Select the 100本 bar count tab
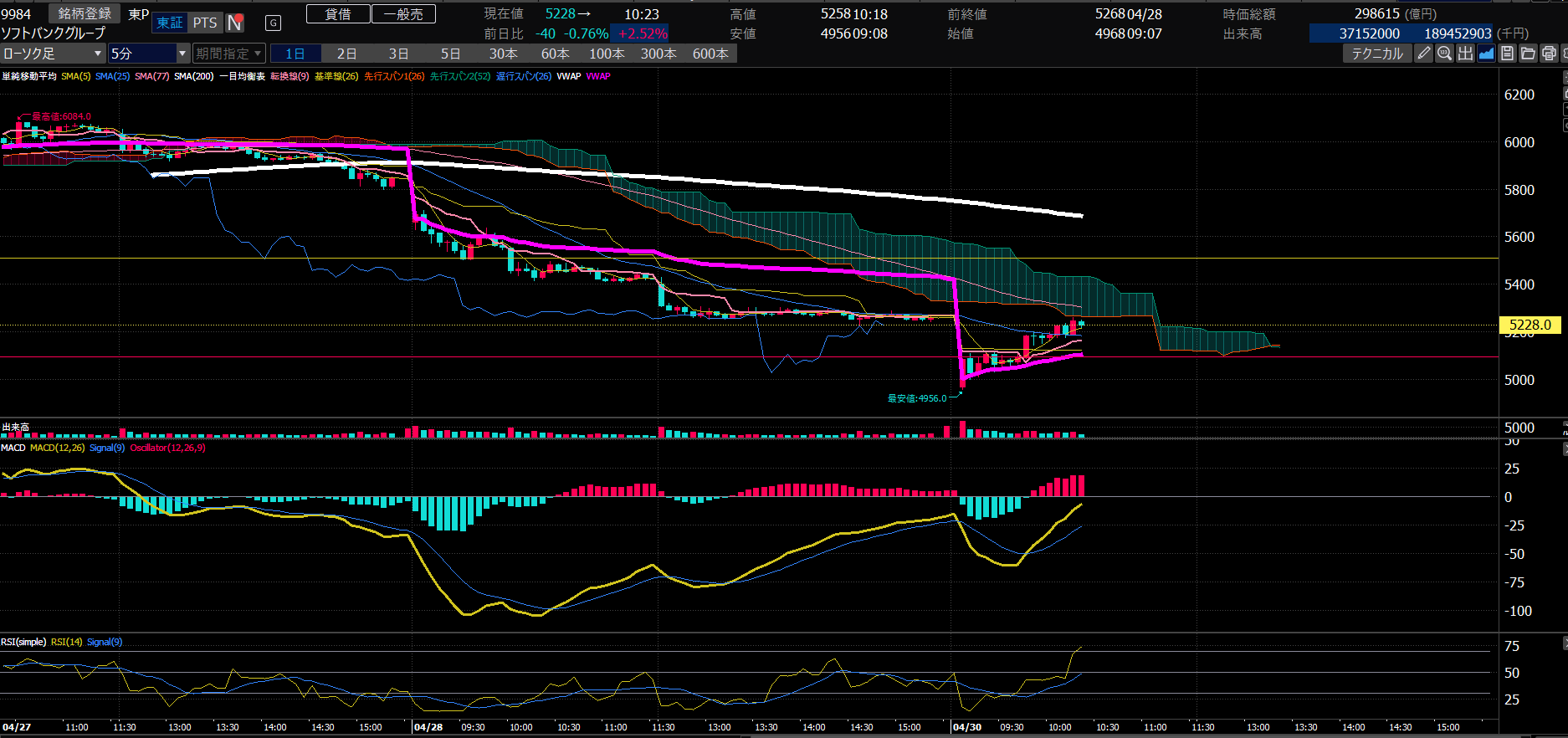The height and width of the screenshot is (738, 1568). (607, 54)
